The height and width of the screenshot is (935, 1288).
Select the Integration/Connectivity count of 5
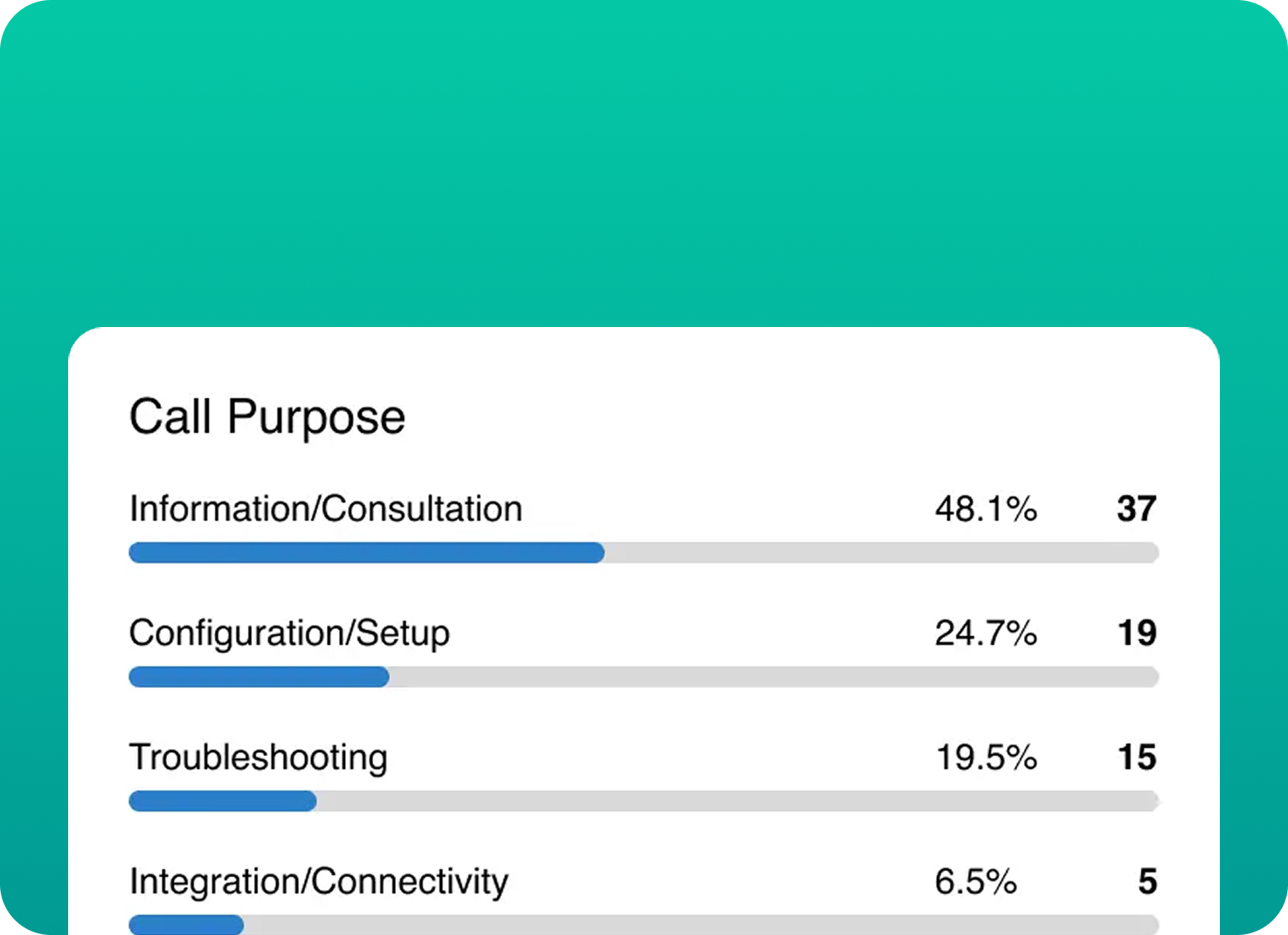[x=1147, y=881]
